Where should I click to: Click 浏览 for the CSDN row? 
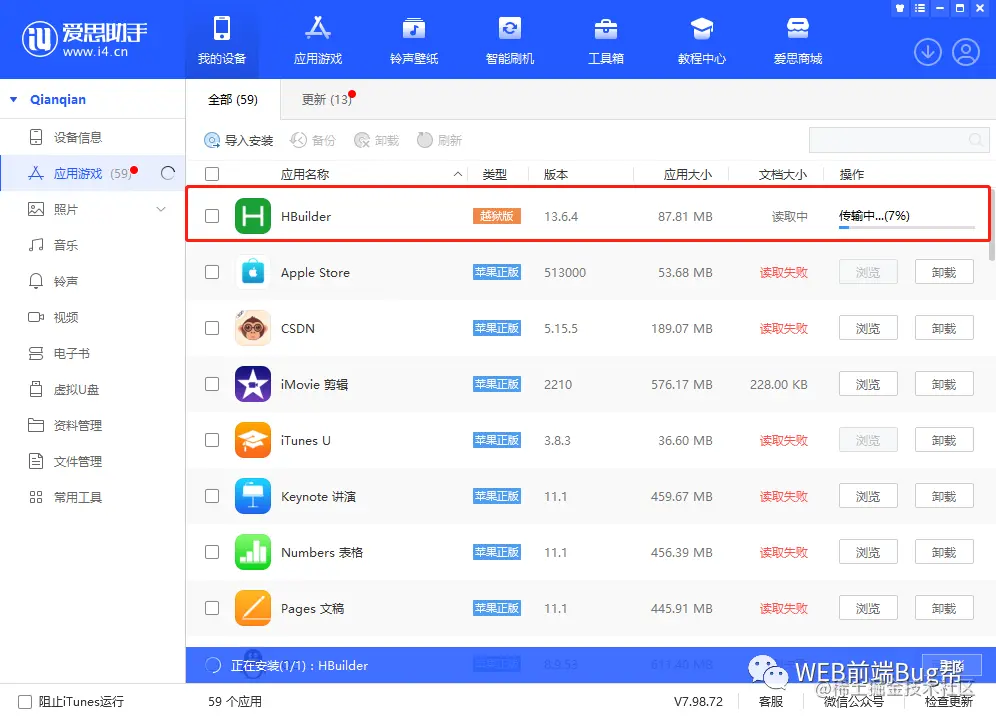click(868, 328)
